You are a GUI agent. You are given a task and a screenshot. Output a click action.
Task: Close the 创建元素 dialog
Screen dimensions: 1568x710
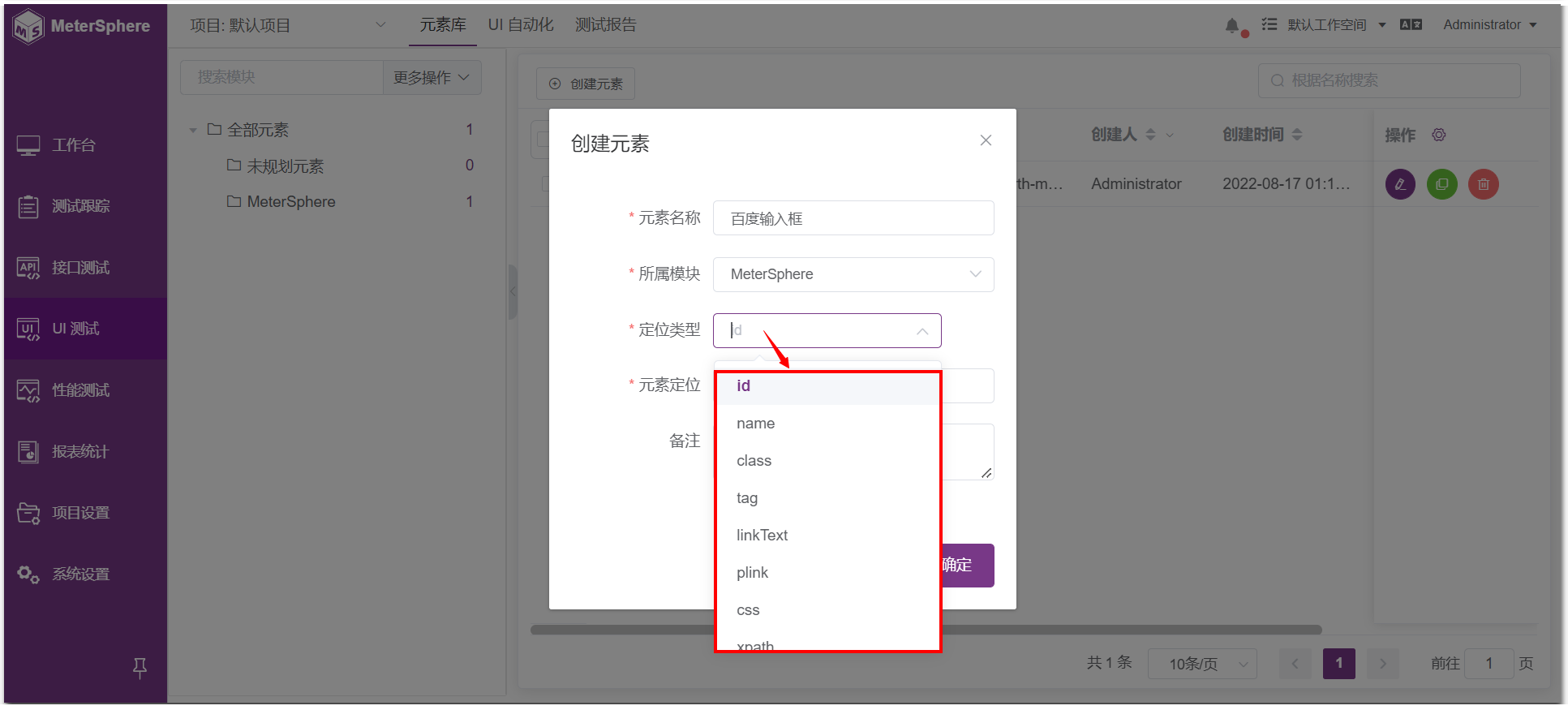click(x=986, y=140)
